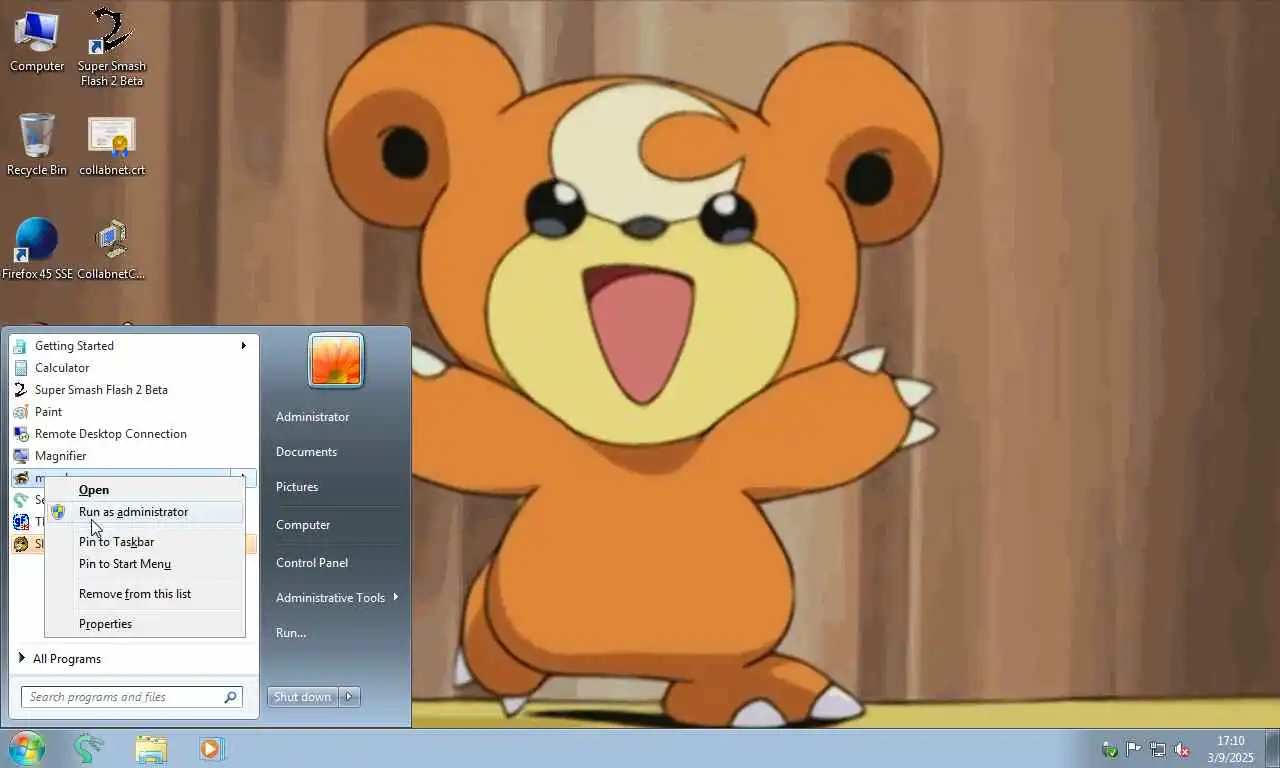The width and height of the screenshot is (1280, 768).
Task: Click the Getting Started icon in Start menu
Action: point(21,346)
